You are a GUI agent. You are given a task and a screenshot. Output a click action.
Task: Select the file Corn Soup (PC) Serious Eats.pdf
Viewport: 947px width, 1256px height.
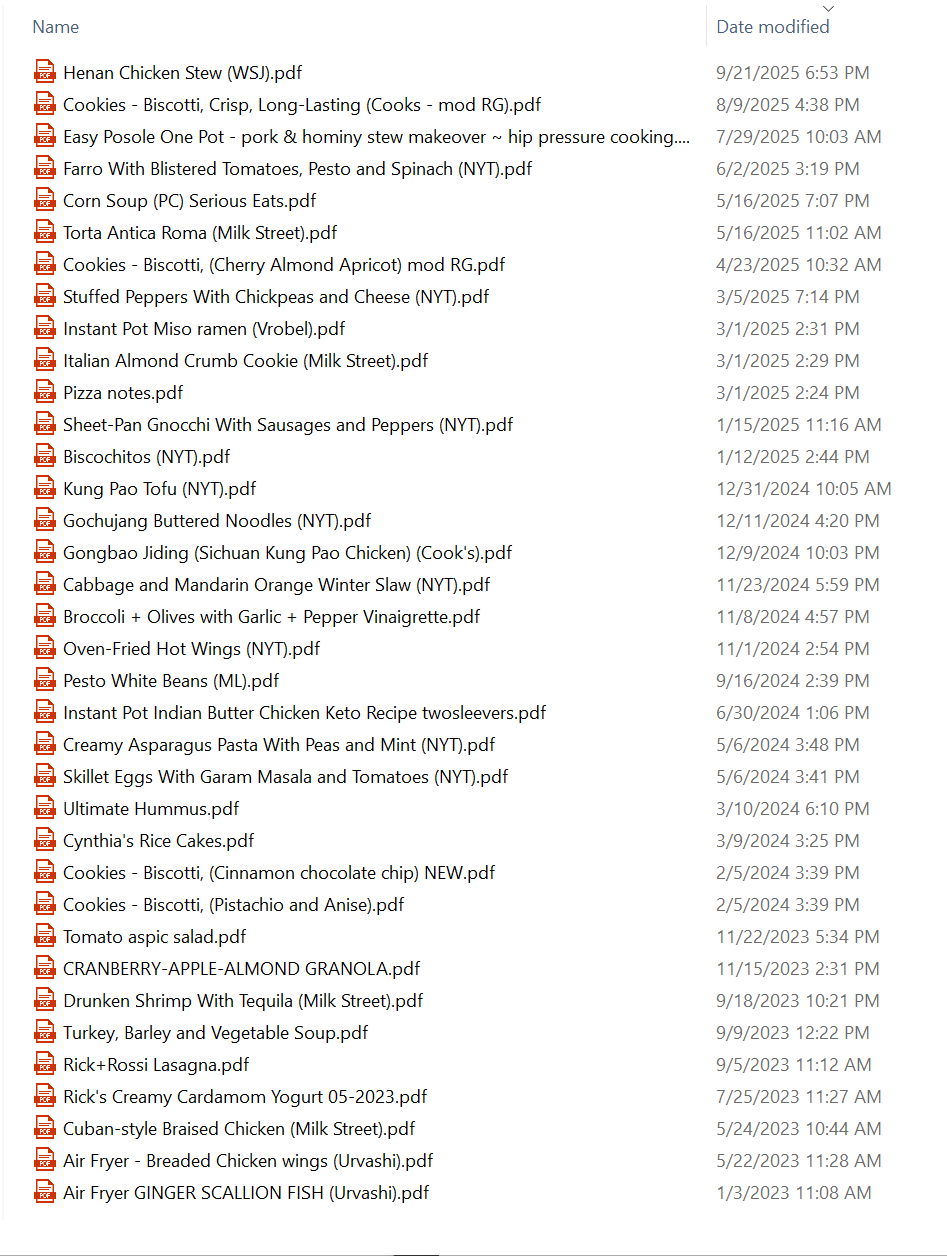tap(190, 200)
